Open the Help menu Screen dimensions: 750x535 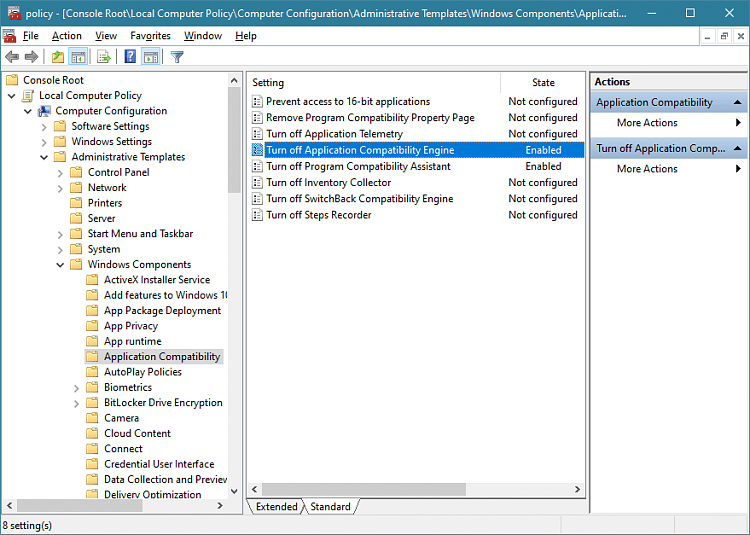pyautogui.click(x=246, y=36)
